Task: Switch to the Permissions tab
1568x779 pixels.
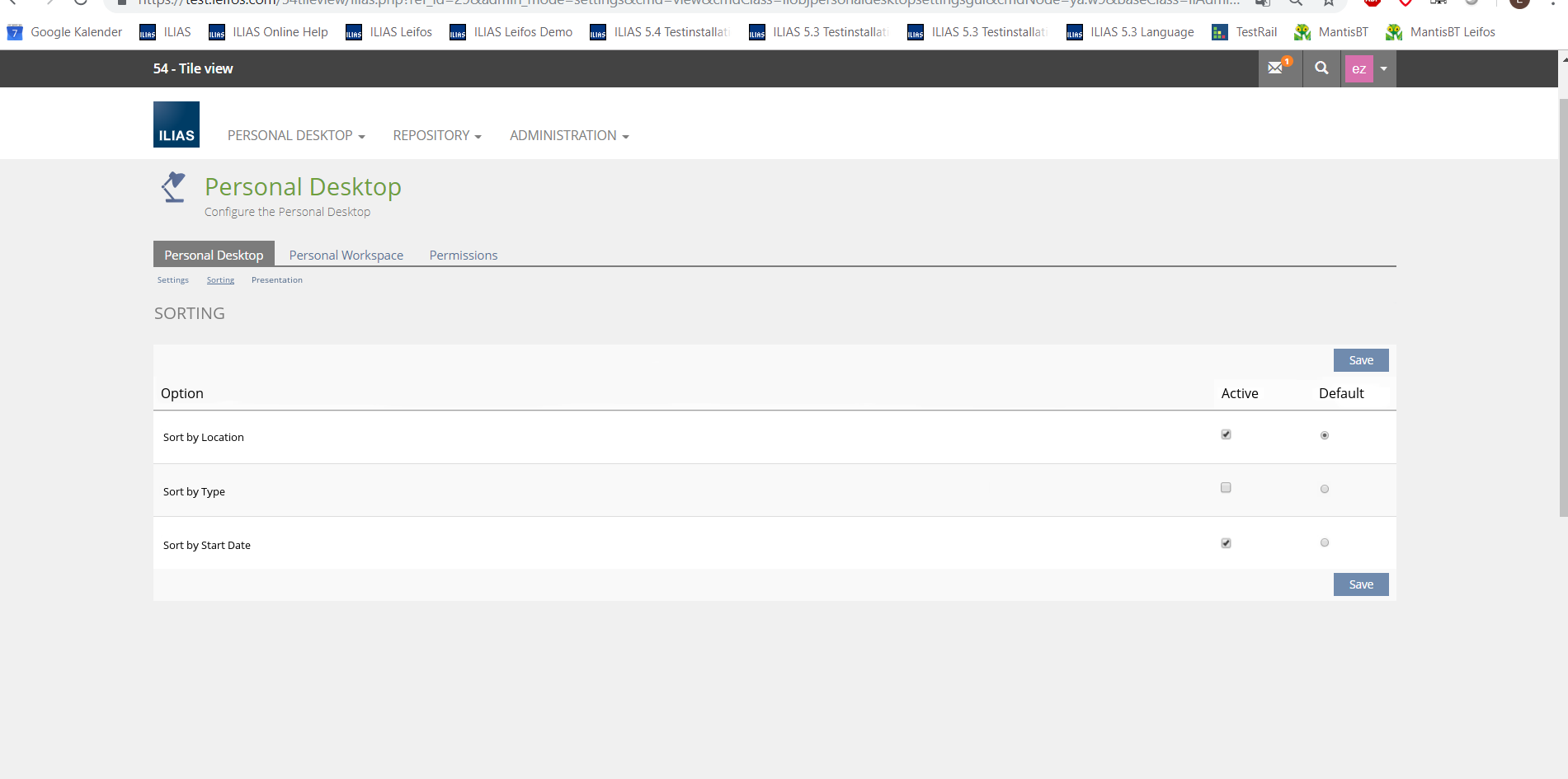Action: coord(464,256)
